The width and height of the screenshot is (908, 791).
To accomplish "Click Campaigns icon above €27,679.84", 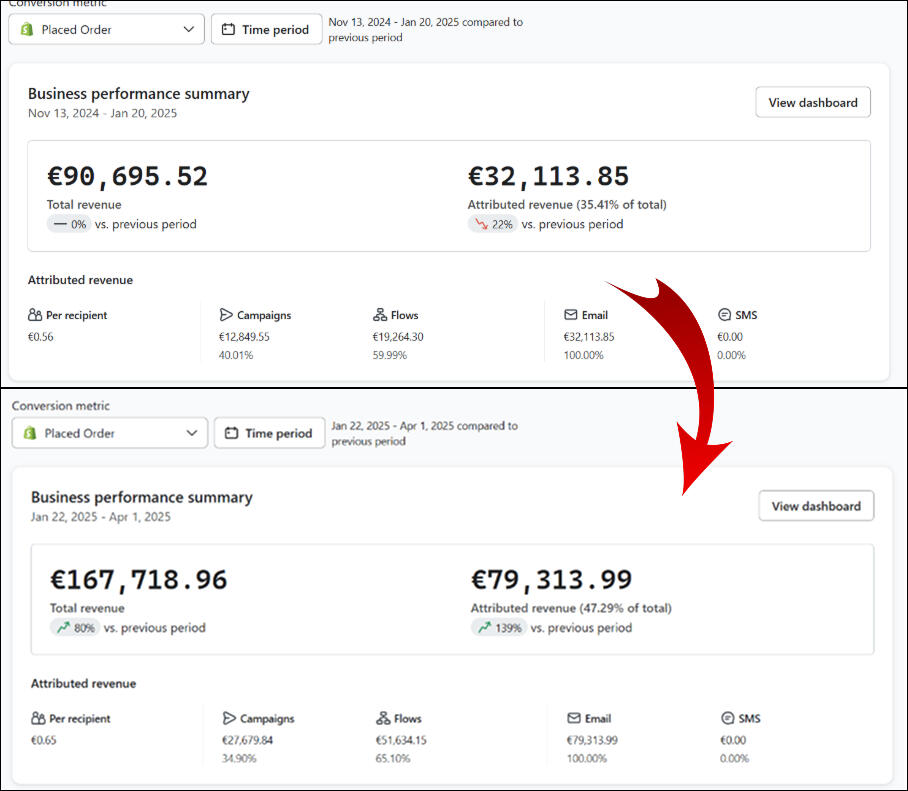I will point(229,718).
